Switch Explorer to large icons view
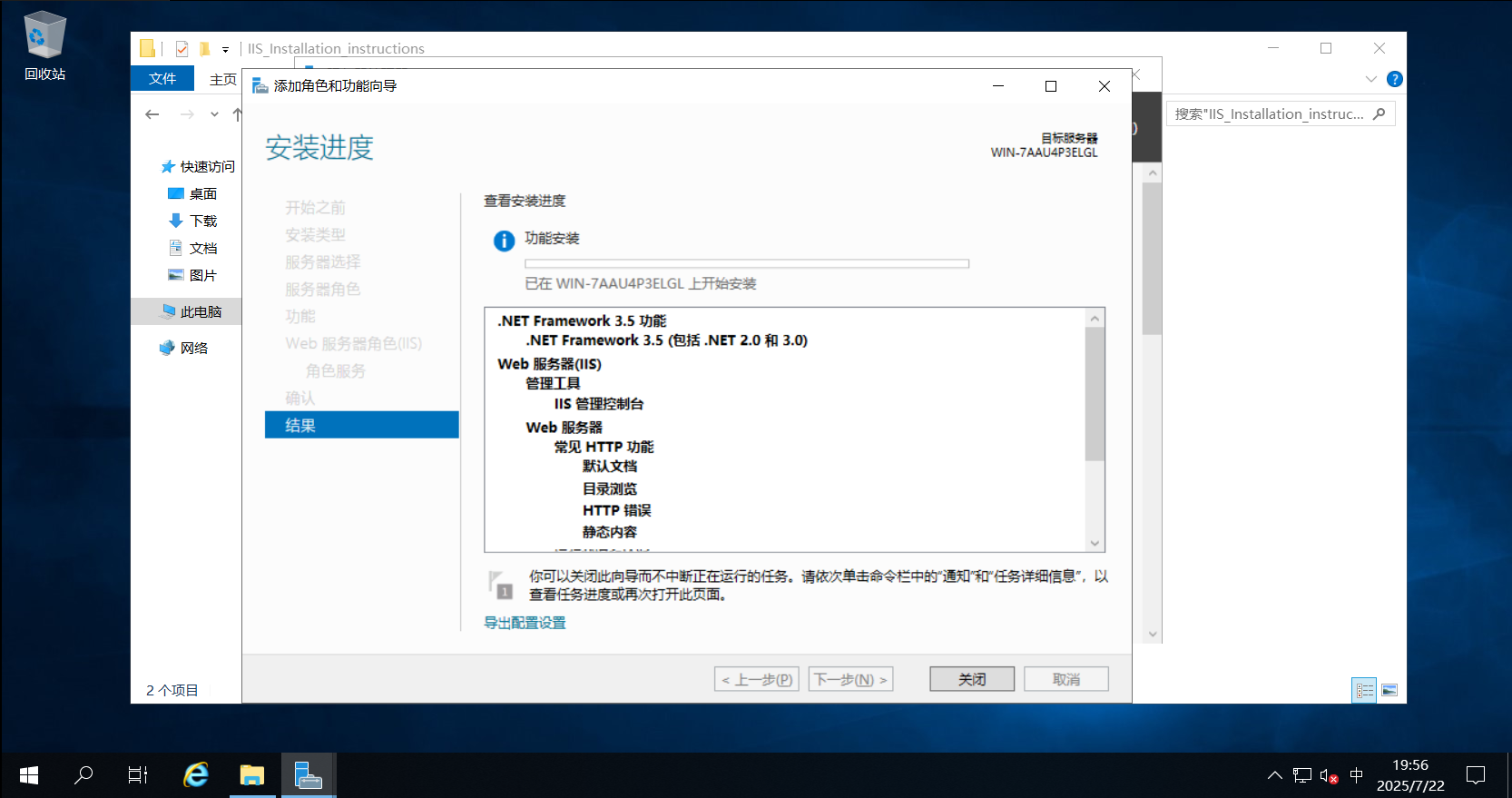 [x=1389, y=691]
